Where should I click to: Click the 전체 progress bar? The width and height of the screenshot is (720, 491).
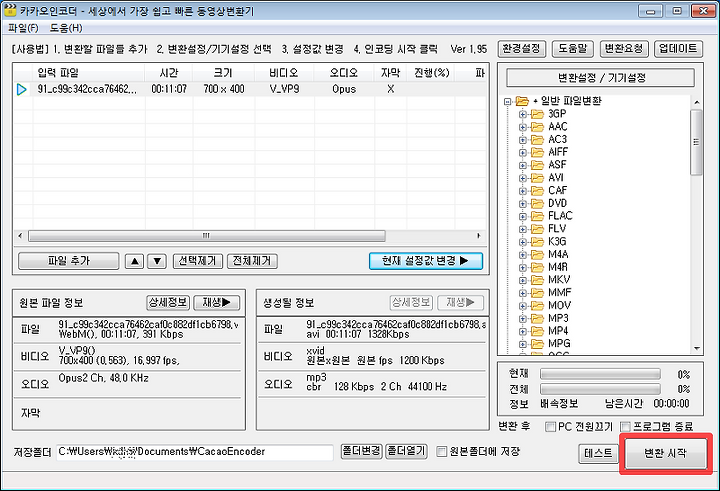pyautogui.click(x=600, y=389)
